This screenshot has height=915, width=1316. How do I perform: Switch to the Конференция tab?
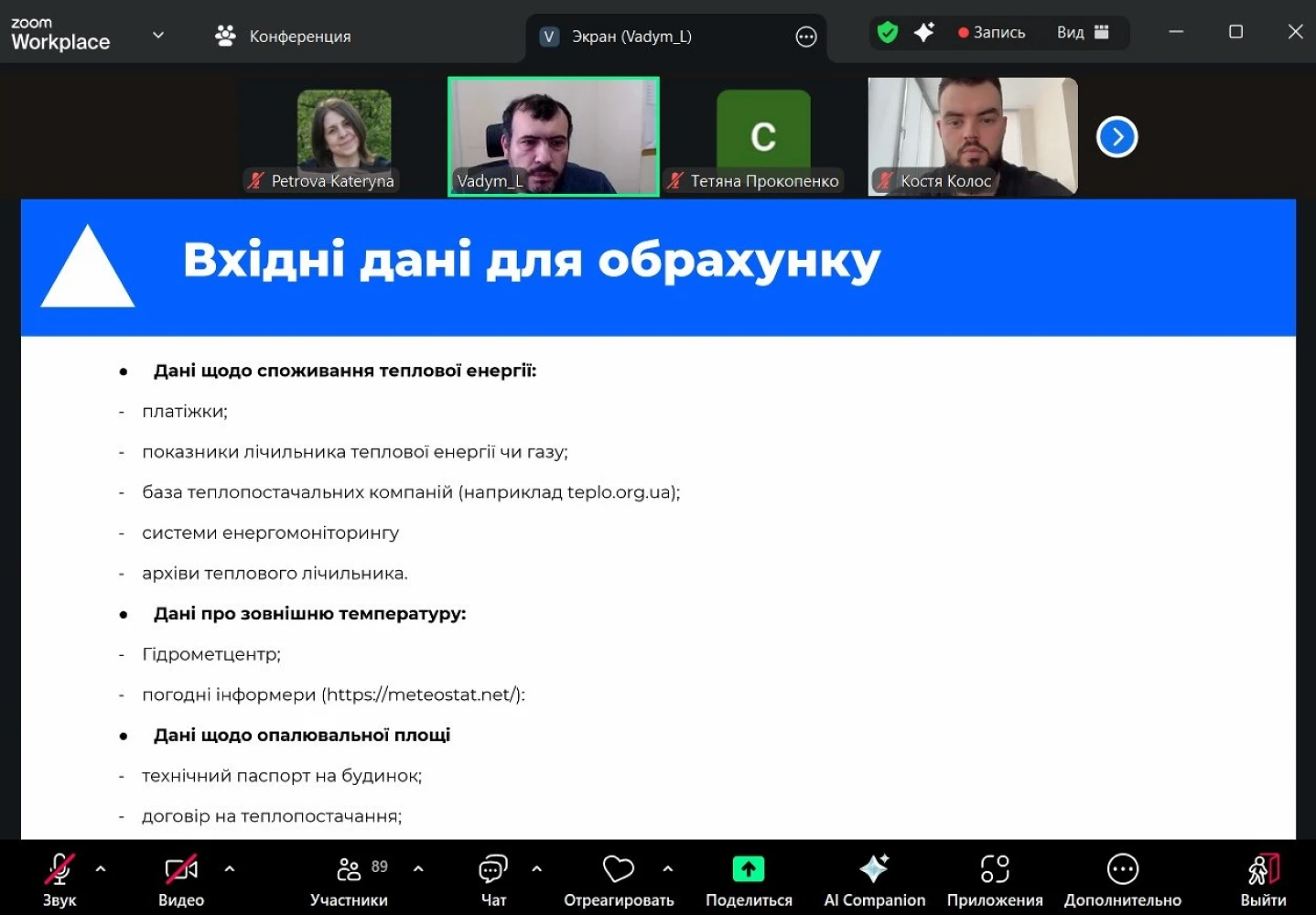pyautogui.click(x=284, y=37)
